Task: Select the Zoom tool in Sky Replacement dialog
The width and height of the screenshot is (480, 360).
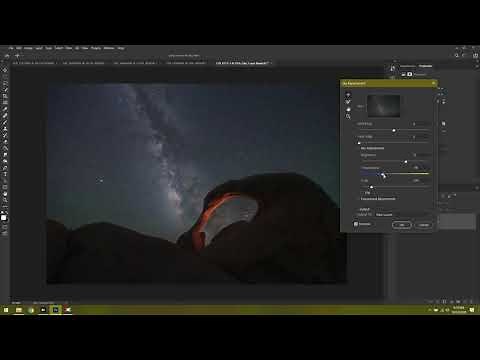Action: 348,116
